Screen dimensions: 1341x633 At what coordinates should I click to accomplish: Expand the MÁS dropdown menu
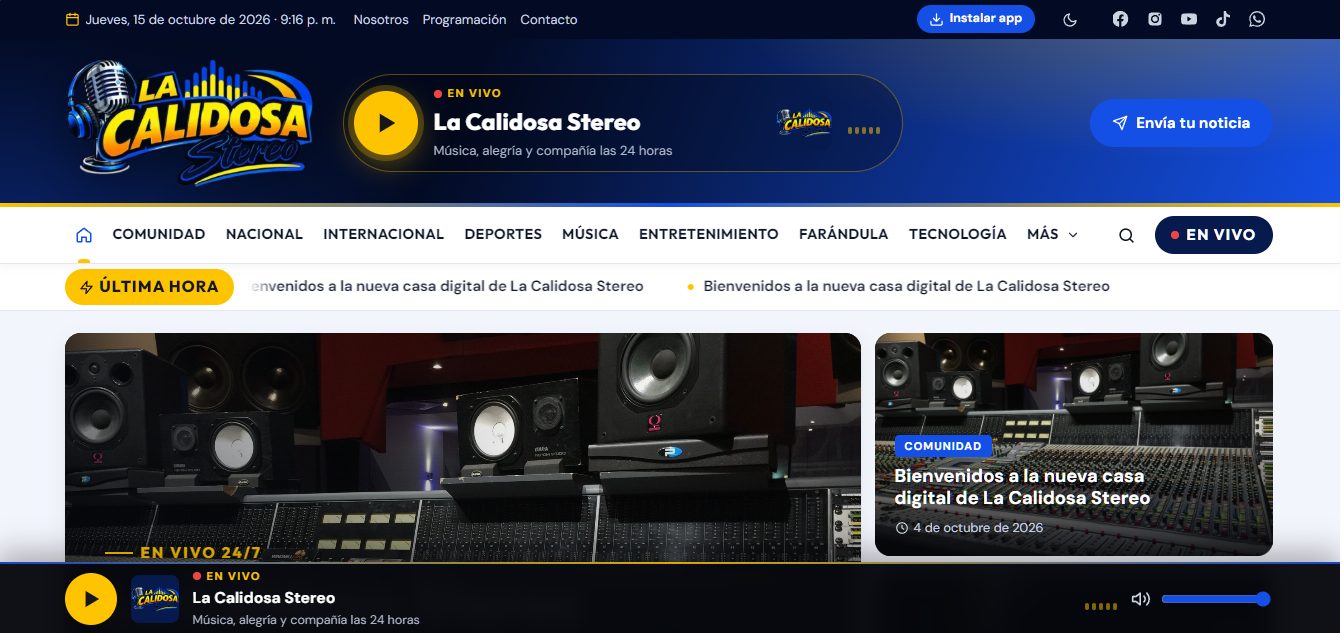click(x=1052, y=234)
